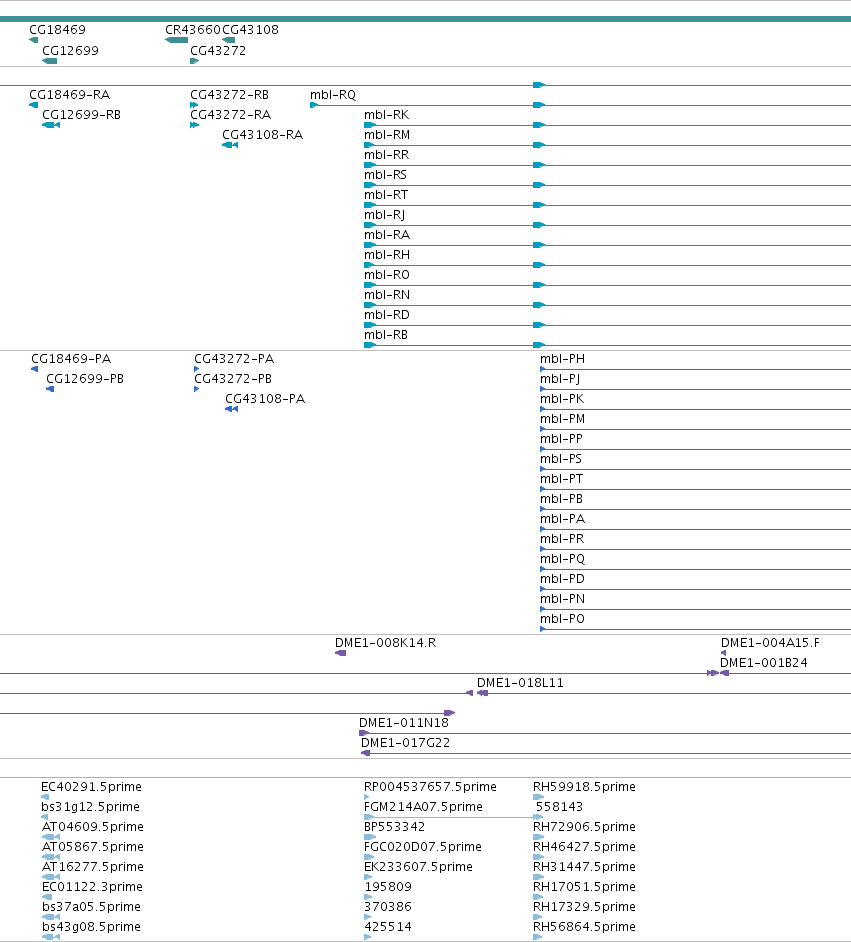This screenshot has height=942, width=851.
Task: Click the bs43g08.5prime EST label
Action: (91, 927)
